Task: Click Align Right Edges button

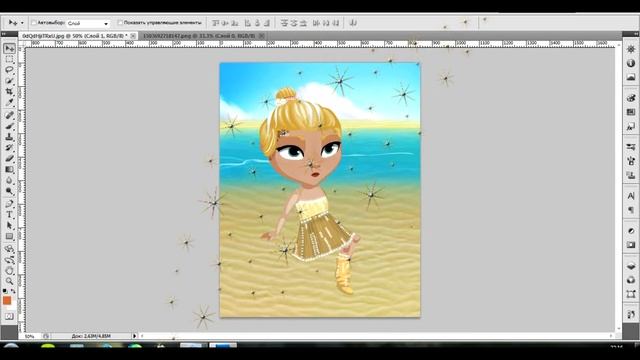Action: [x=267, y=23]
